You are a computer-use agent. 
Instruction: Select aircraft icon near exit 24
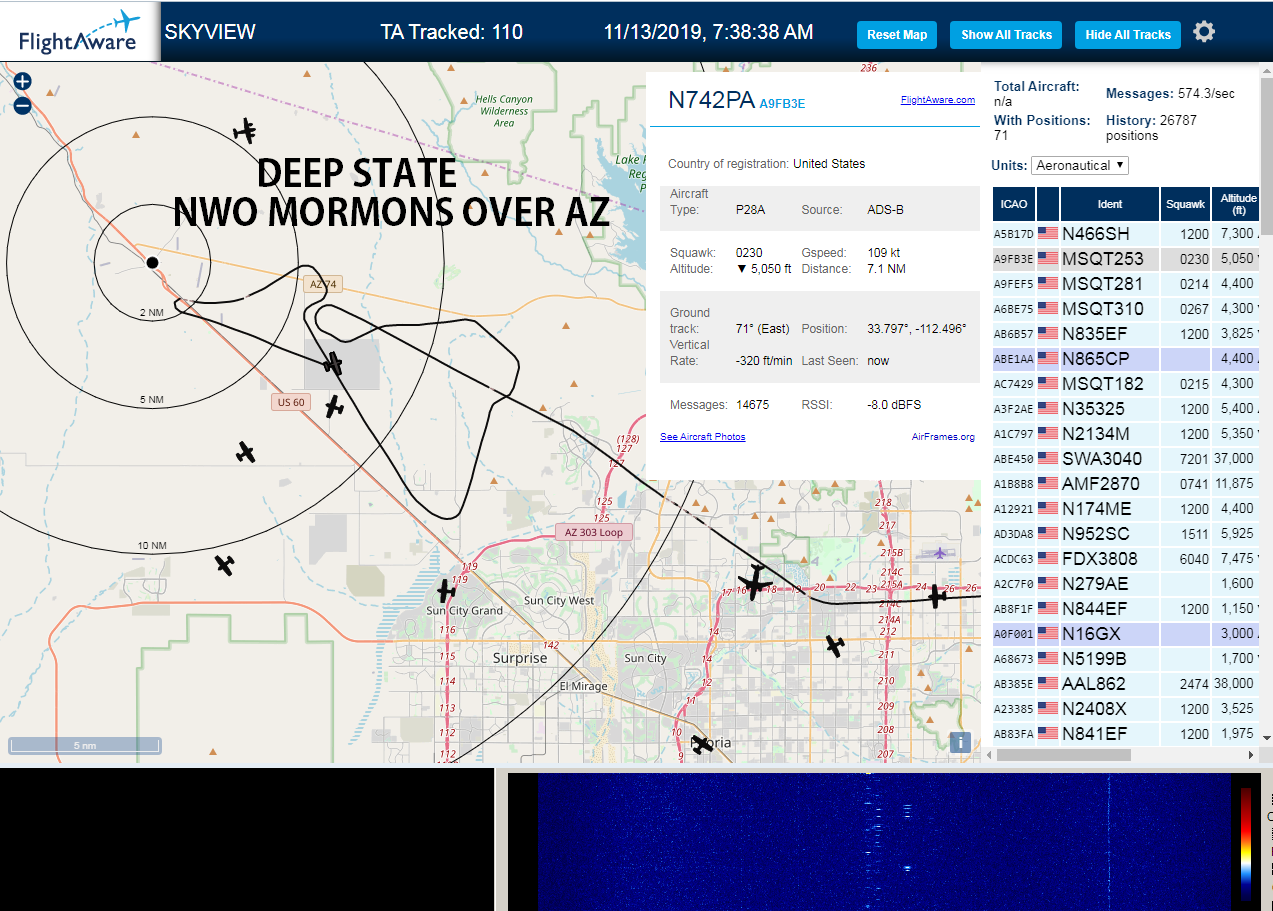pos(937,597)
